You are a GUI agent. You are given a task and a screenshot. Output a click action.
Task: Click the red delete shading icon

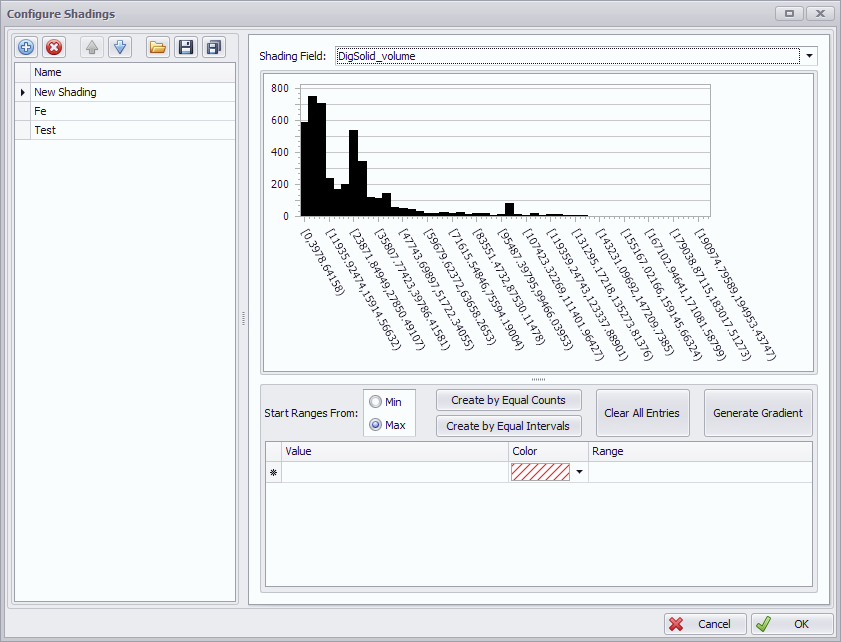54,47
